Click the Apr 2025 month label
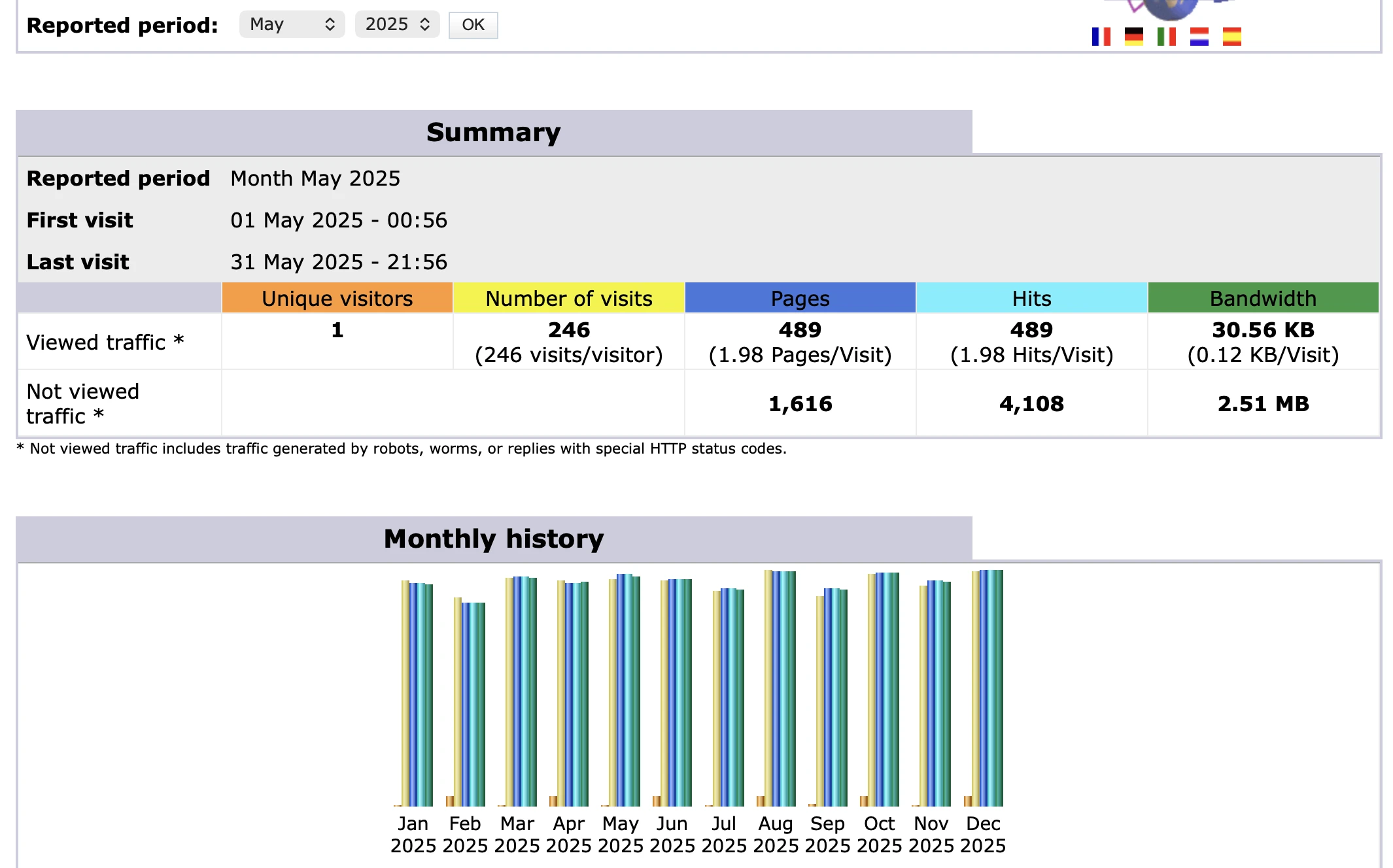The height and width of the screenshot is (868, 1393). [x=568, y=835]
